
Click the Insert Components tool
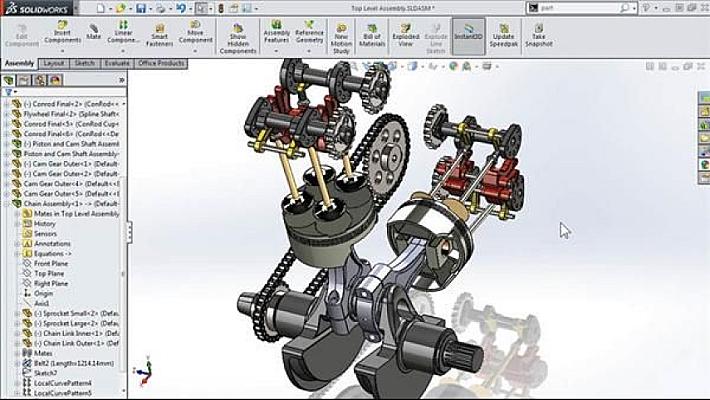tap(62, 32)
